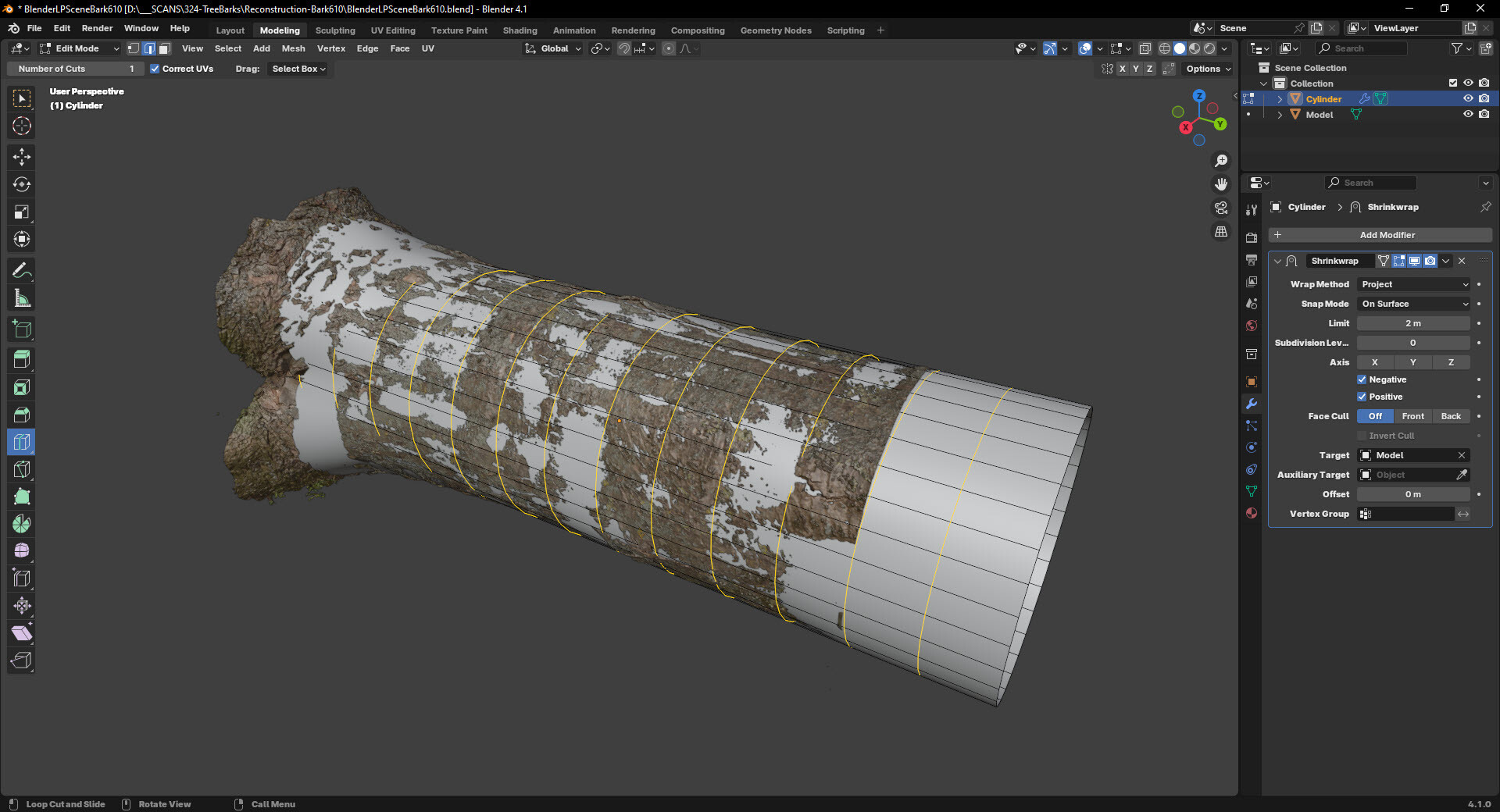Toggle the Correct UVs checkbox
The width and height of the screenshot is (1500, 812).
tap(155, 69)
